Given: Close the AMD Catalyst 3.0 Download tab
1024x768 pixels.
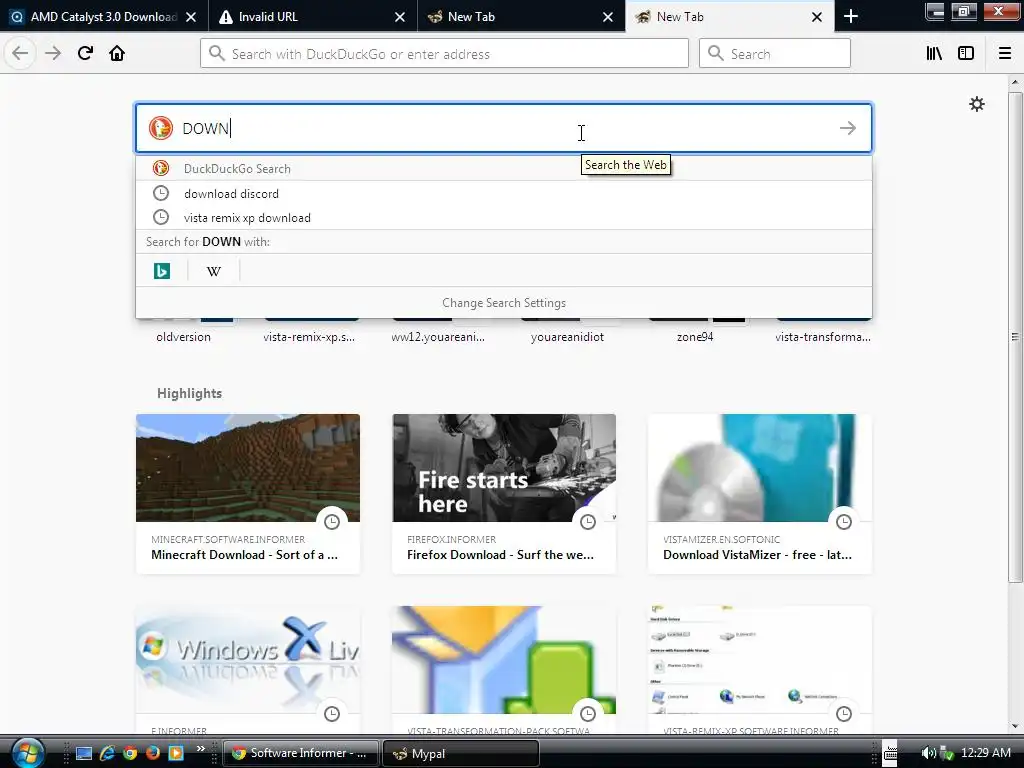Looking at the screenshot, I should [191, 17].
